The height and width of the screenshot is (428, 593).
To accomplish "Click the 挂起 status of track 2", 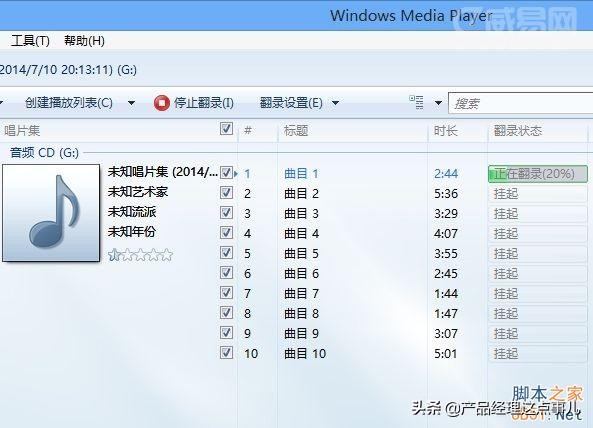I will (x=506, y=194).
